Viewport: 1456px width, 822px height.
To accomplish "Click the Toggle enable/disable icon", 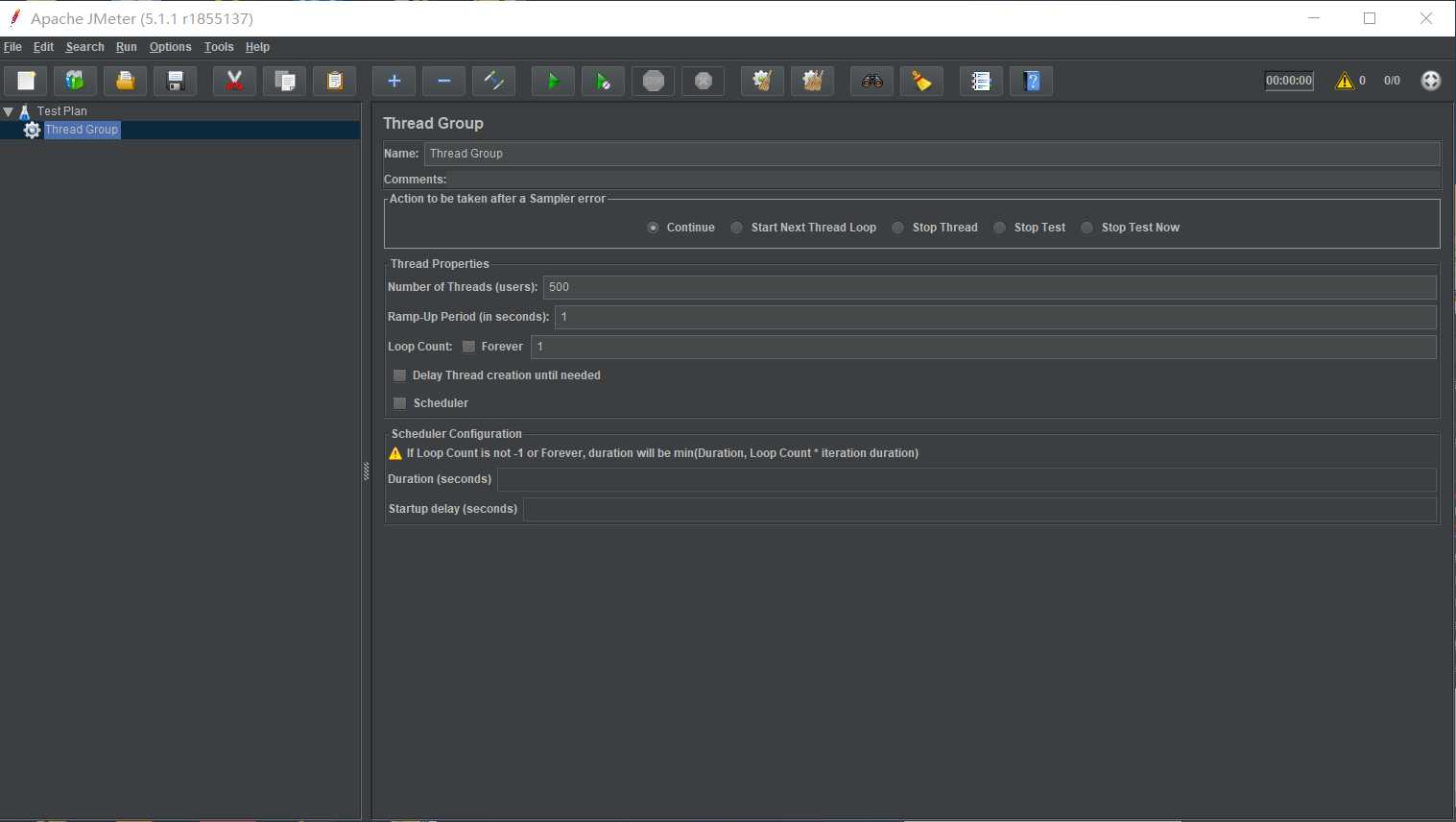I will click(x=494, y=81).
